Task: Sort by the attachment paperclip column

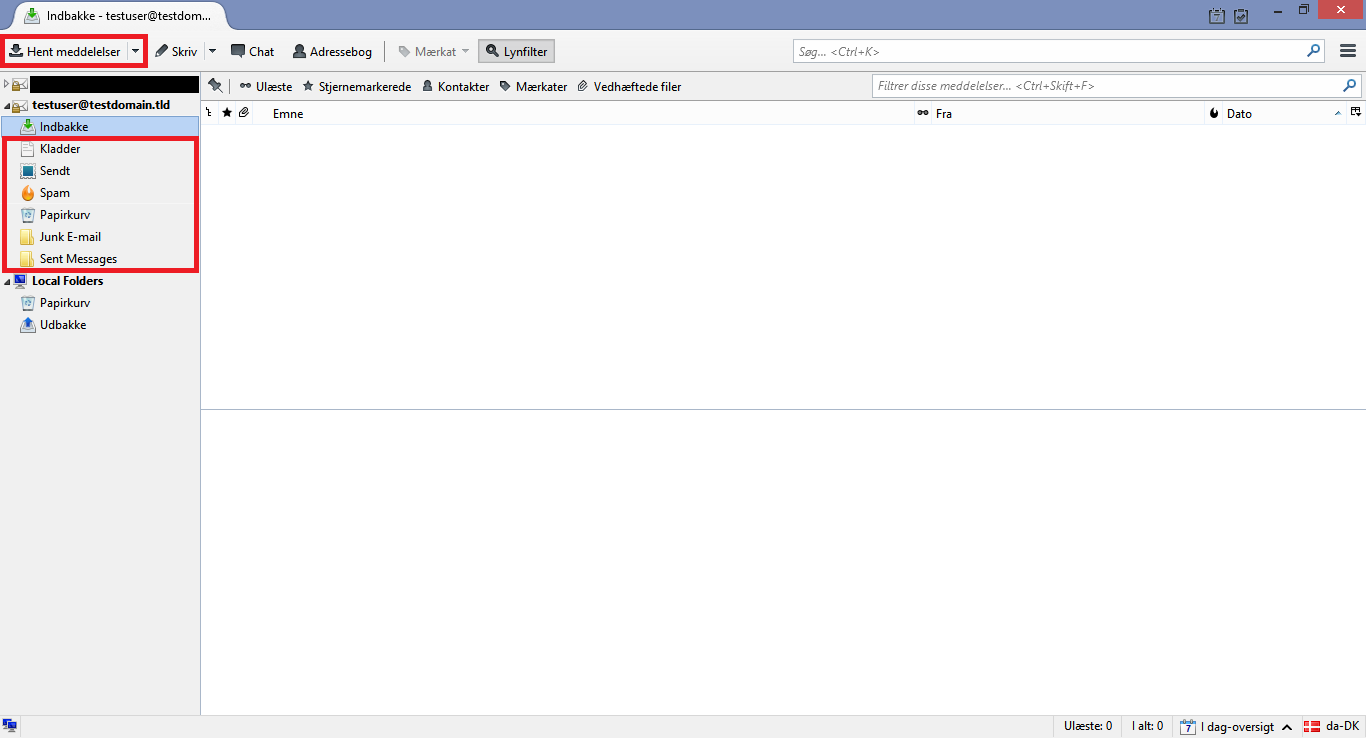Action: (x=243, y=113)
